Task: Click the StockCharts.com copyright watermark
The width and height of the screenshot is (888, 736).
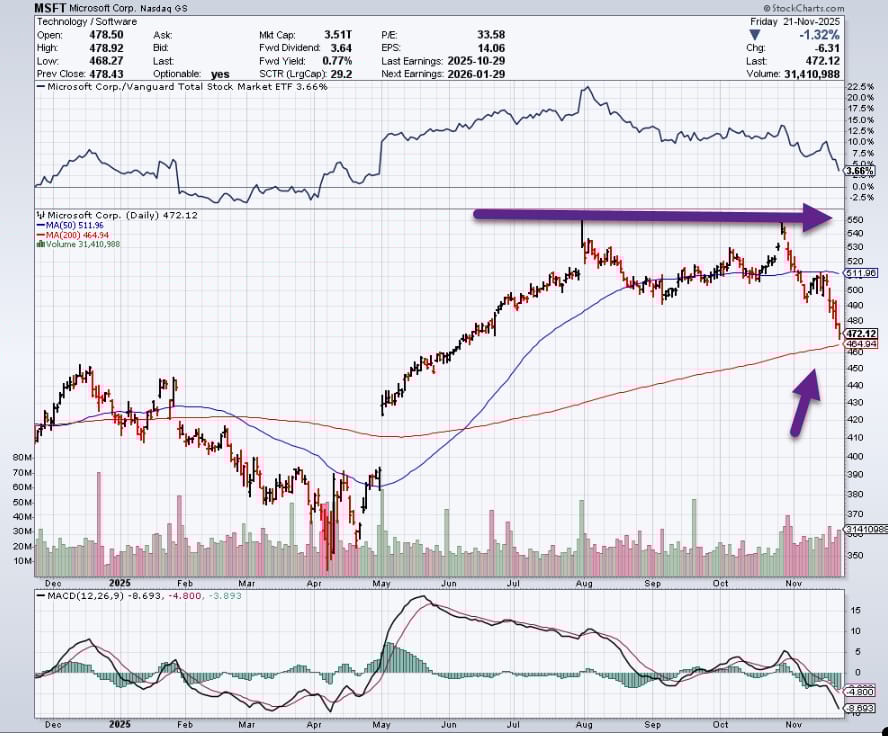Action: tap(803, 8)
